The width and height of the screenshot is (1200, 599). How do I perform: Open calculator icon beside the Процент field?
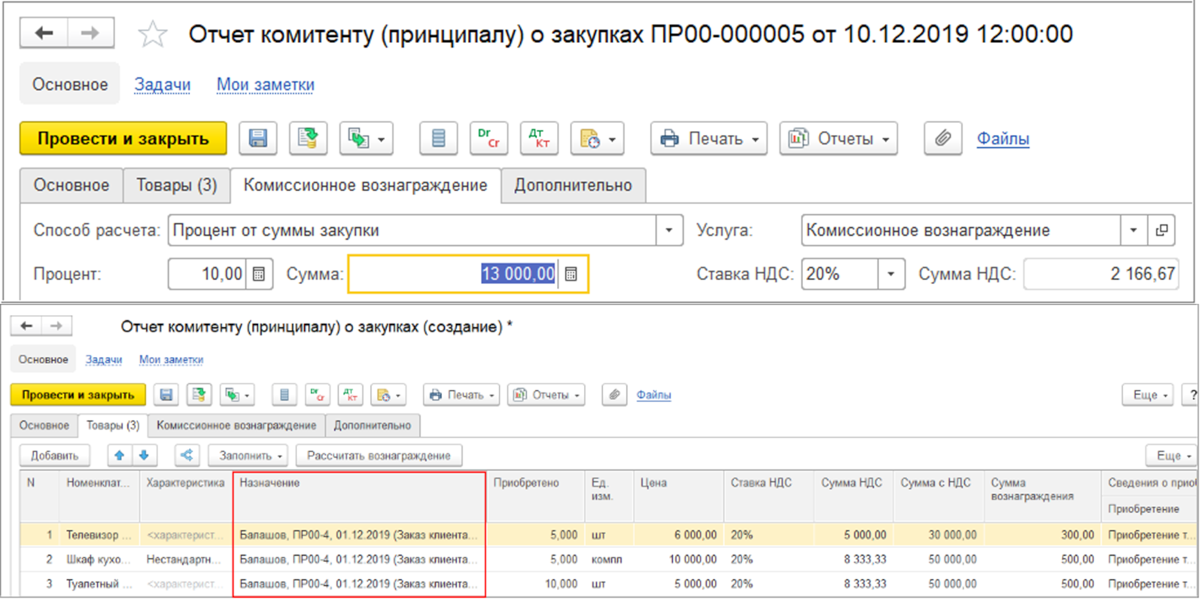(x=258, y=273)
